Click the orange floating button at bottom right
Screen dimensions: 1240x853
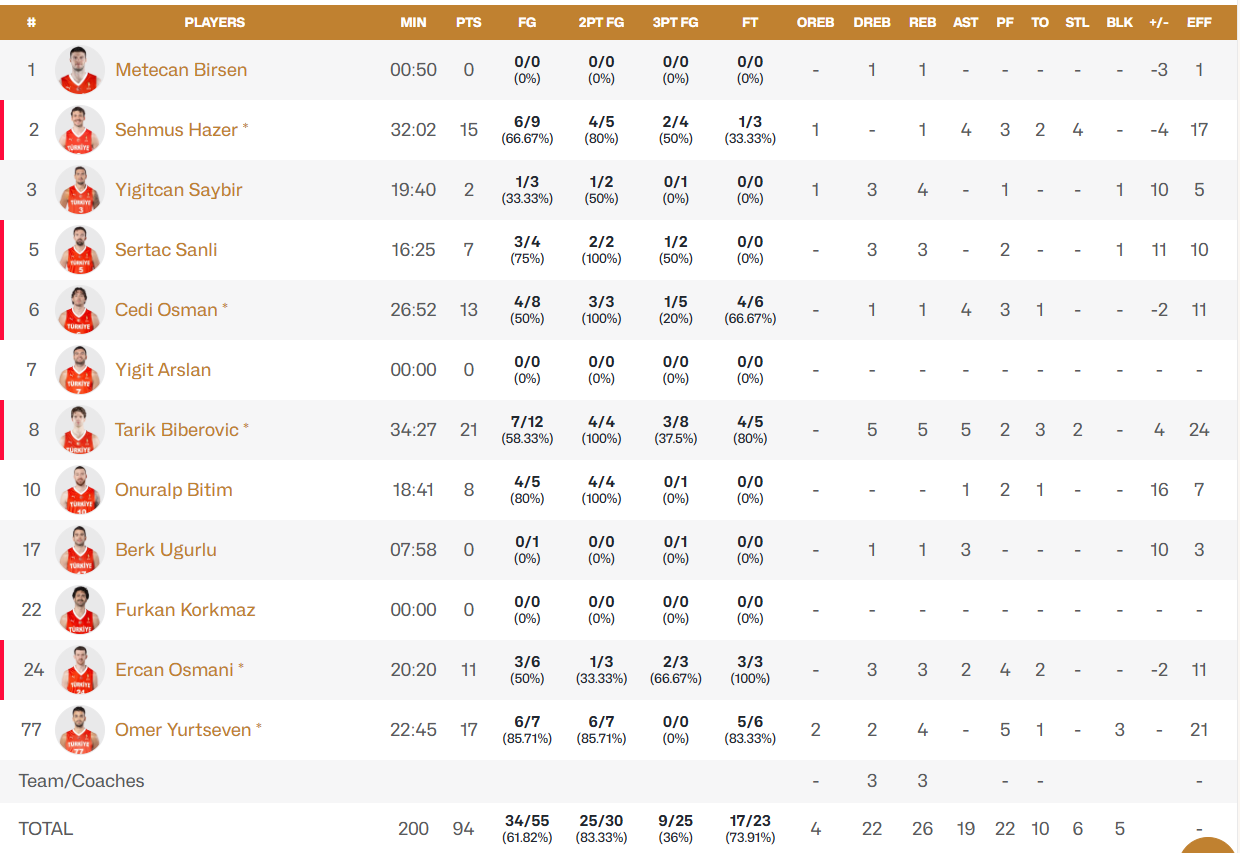click(1212, 843)
